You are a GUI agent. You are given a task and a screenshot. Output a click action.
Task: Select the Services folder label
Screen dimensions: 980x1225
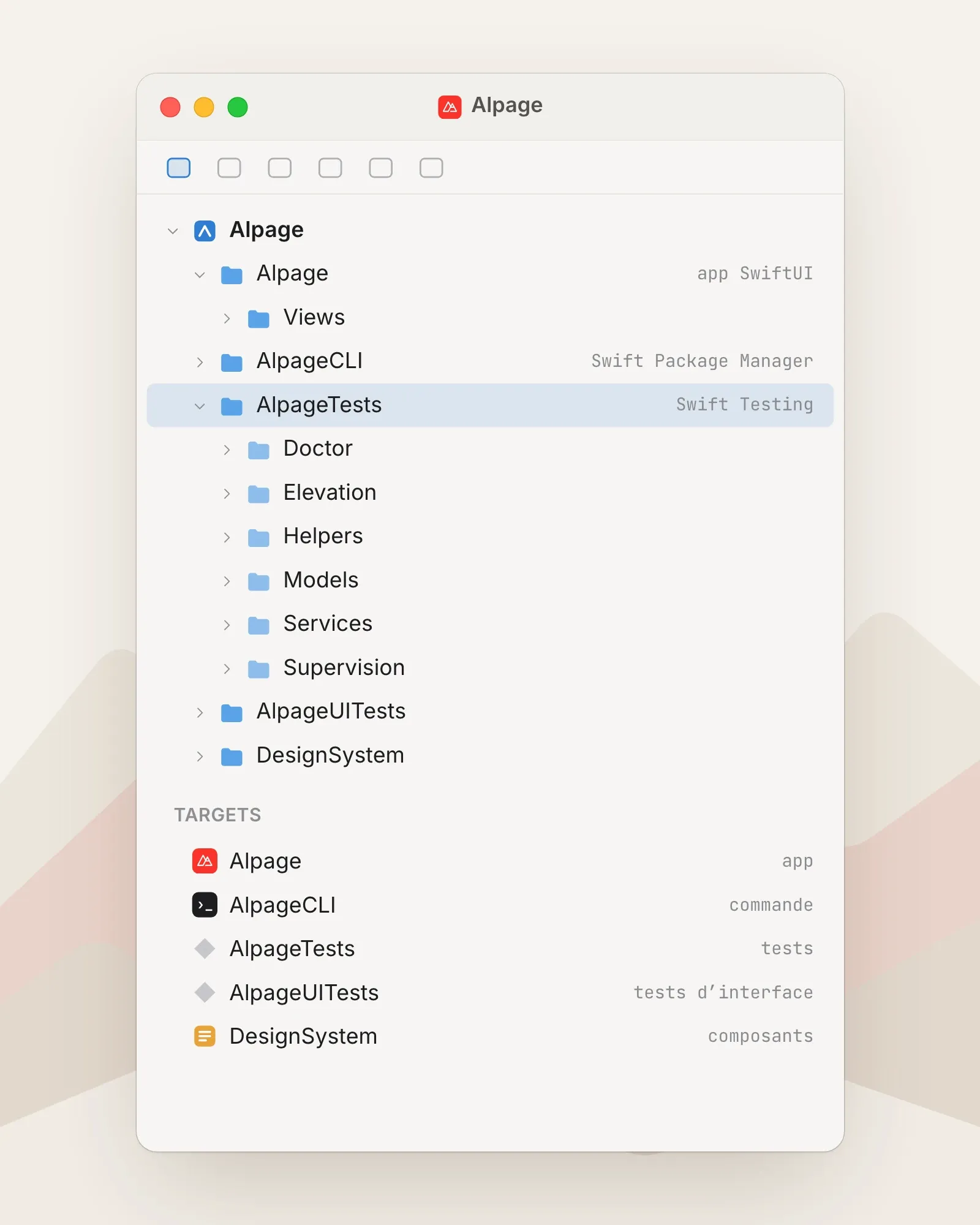(328, 624)
